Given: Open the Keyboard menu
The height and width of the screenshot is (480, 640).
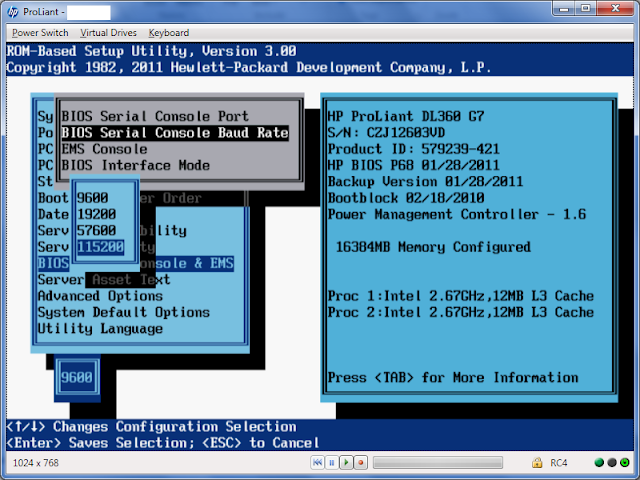Looking at the screenshot, I should coord(169,33).
